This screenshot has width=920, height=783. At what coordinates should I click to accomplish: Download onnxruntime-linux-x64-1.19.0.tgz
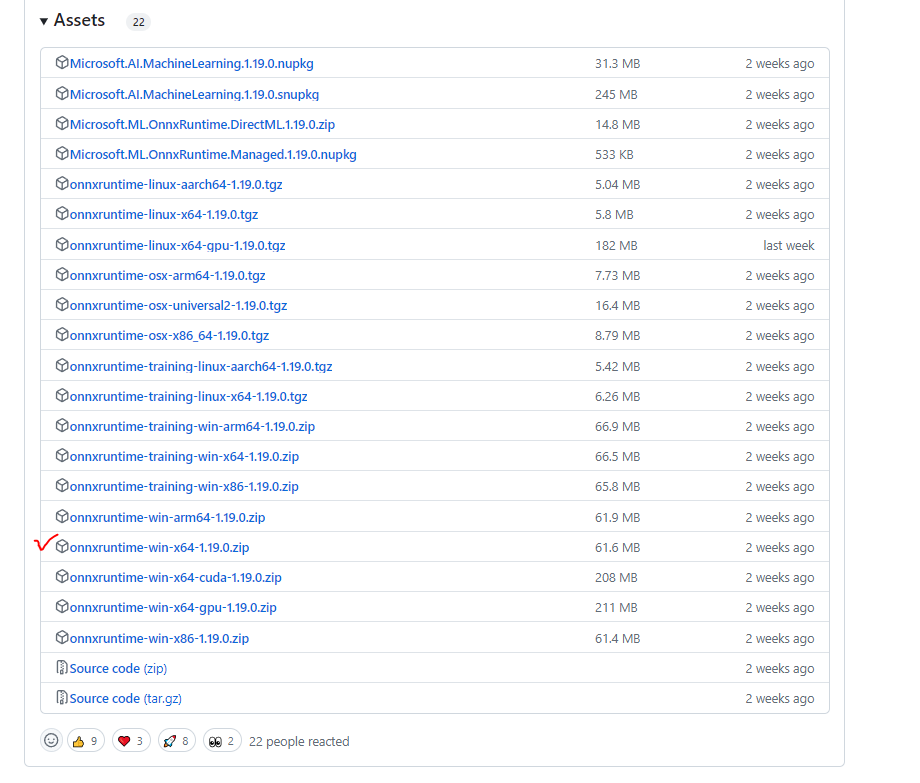[164, 215]
